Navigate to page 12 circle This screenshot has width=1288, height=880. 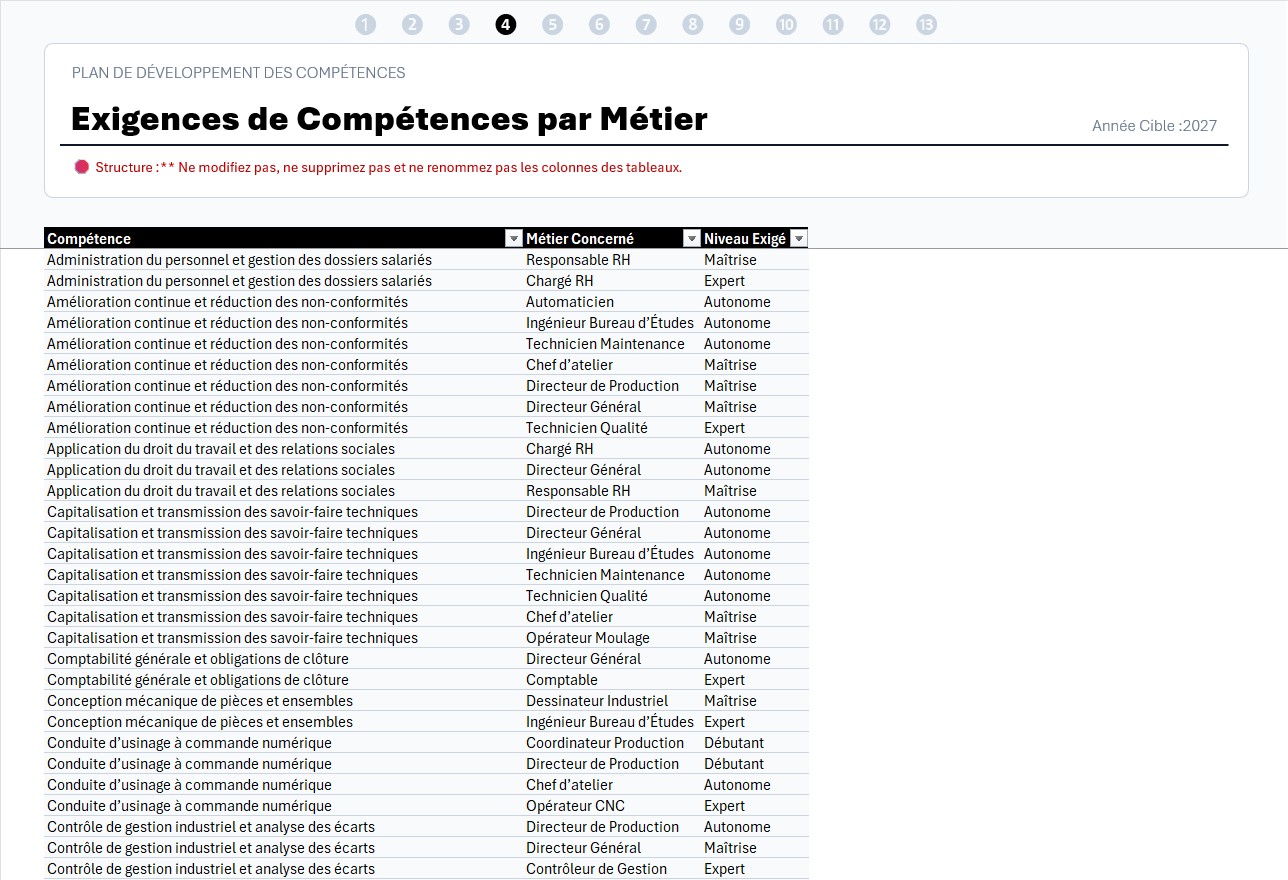[x=880, y=25]
